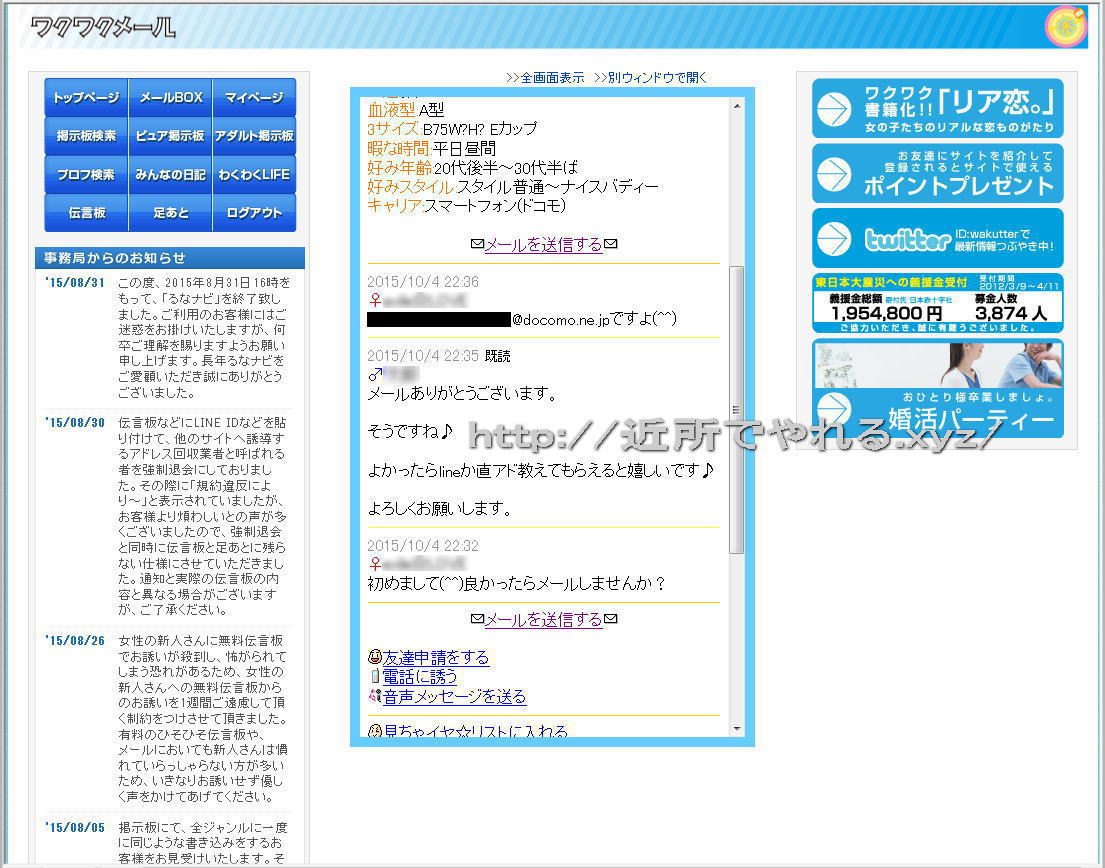This screenshot has height=868, width=1105.
Task: Click arrow icon on ポイントプレゼント banner
Action: click(833, 174)
